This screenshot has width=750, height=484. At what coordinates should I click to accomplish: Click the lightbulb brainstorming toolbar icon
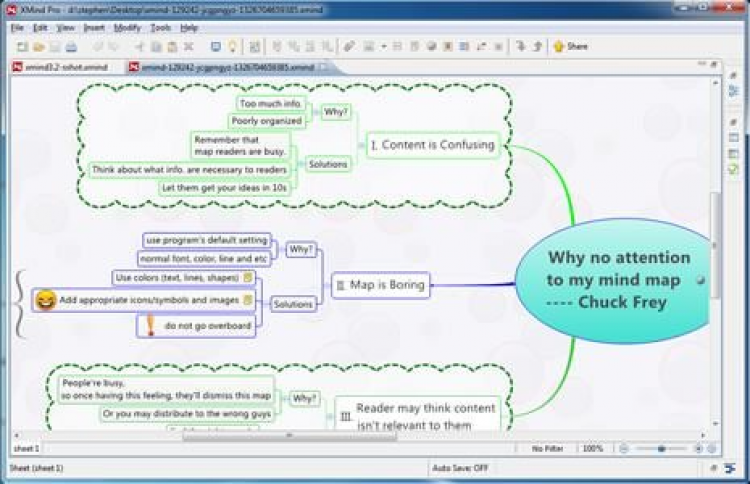[x=232, y=46]
